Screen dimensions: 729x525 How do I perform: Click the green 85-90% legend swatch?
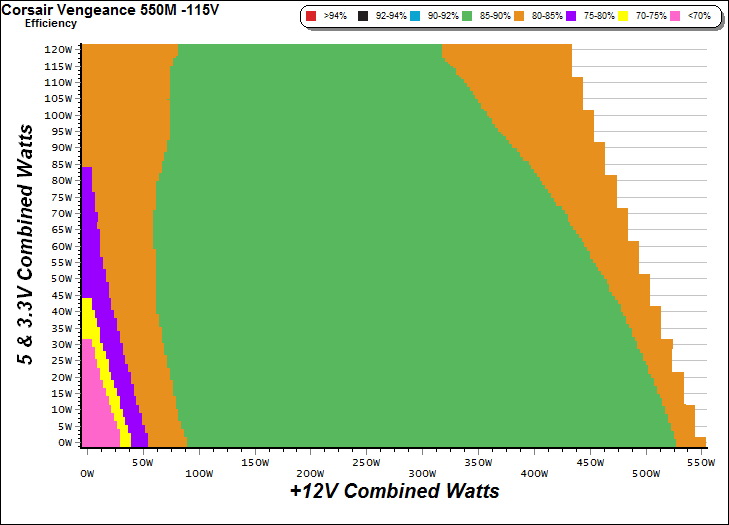coord(466,17)
